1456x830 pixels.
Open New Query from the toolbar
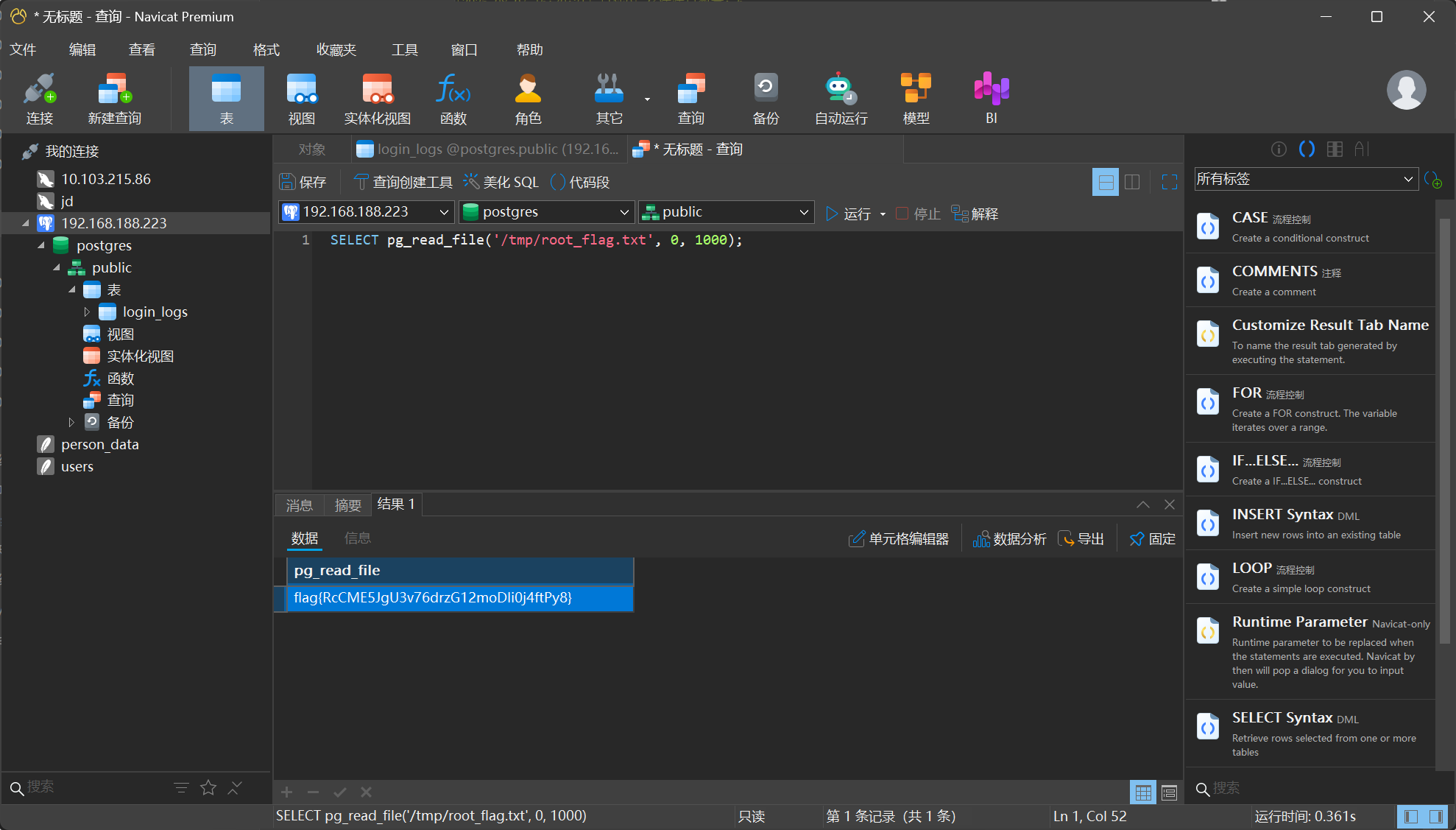pyautogui.click(x=114, y=99)
